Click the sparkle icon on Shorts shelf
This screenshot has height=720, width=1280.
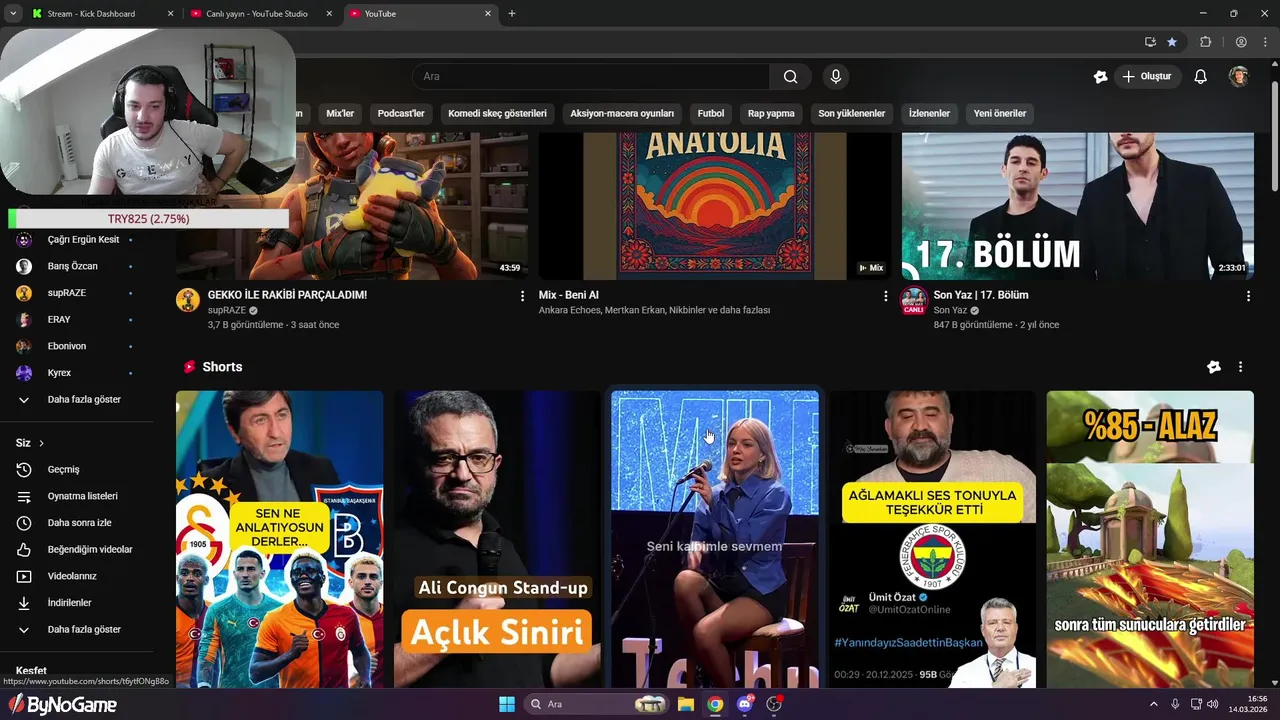(x=1213, y=367)
